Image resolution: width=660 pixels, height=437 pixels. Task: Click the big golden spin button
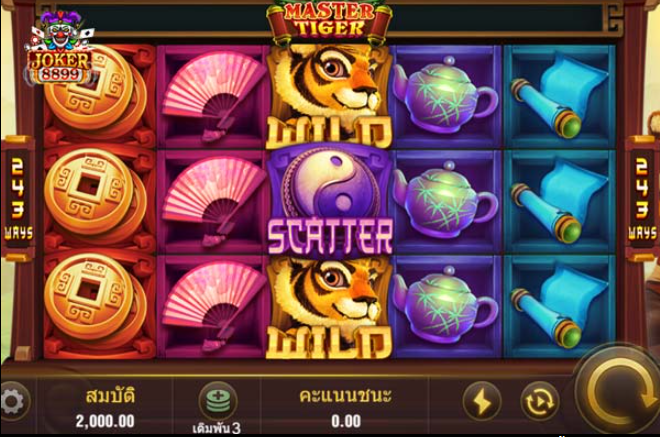tap(617, 393)
